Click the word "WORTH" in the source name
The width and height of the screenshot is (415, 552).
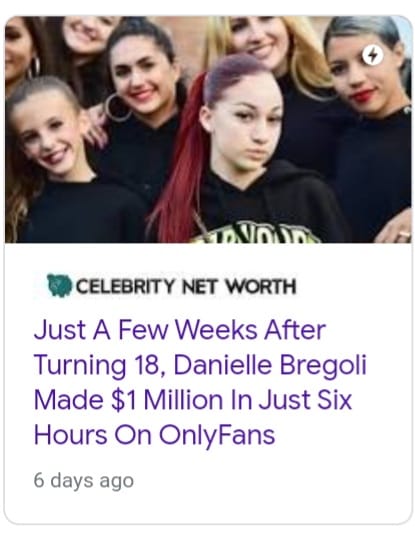261,286
